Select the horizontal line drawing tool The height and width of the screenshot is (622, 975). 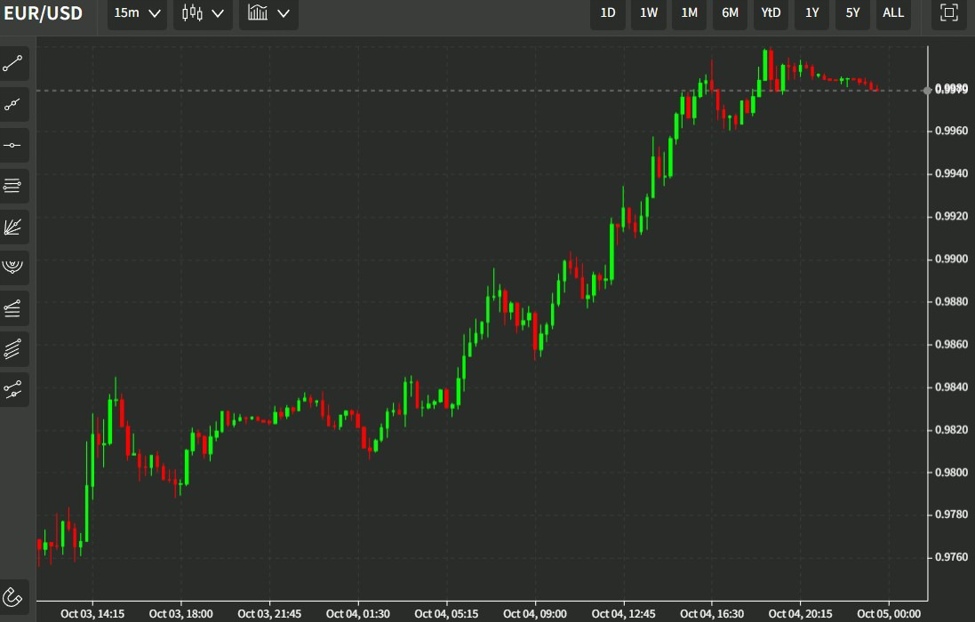click(13, 145)
